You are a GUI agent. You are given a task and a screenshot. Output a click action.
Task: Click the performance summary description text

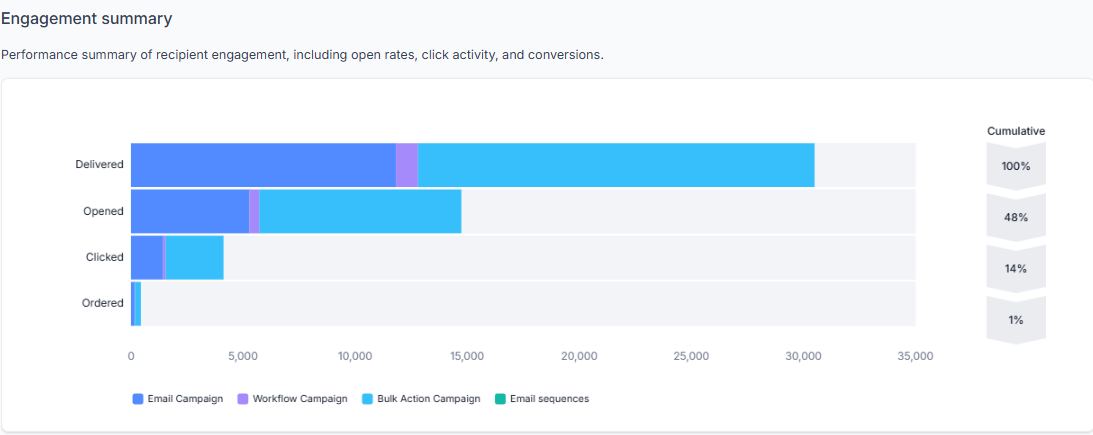302,54
